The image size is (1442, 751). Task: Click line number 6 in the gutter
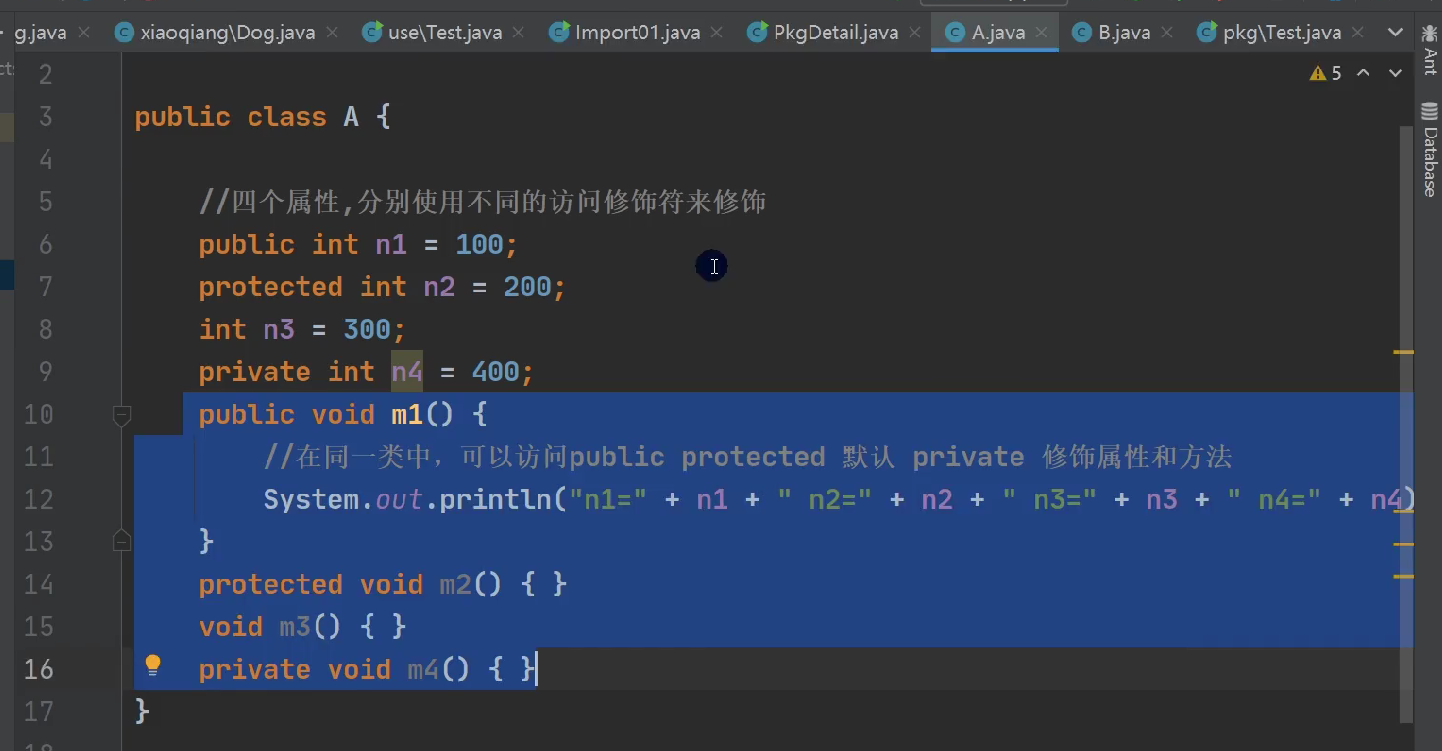[x=46, y=244]
